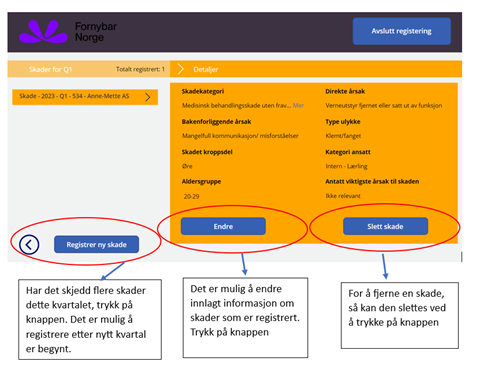Click the Avslutt registering button
The width and height of the screenshot is (480, 373).
402,31
